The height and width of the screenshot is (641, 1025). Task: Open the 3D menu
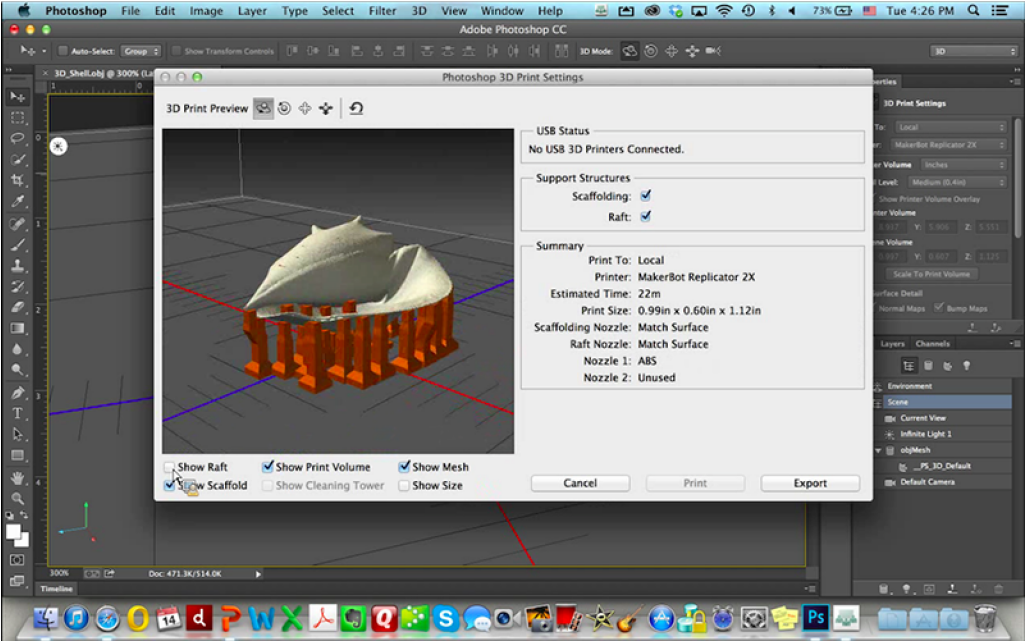(x=419, y=10)
